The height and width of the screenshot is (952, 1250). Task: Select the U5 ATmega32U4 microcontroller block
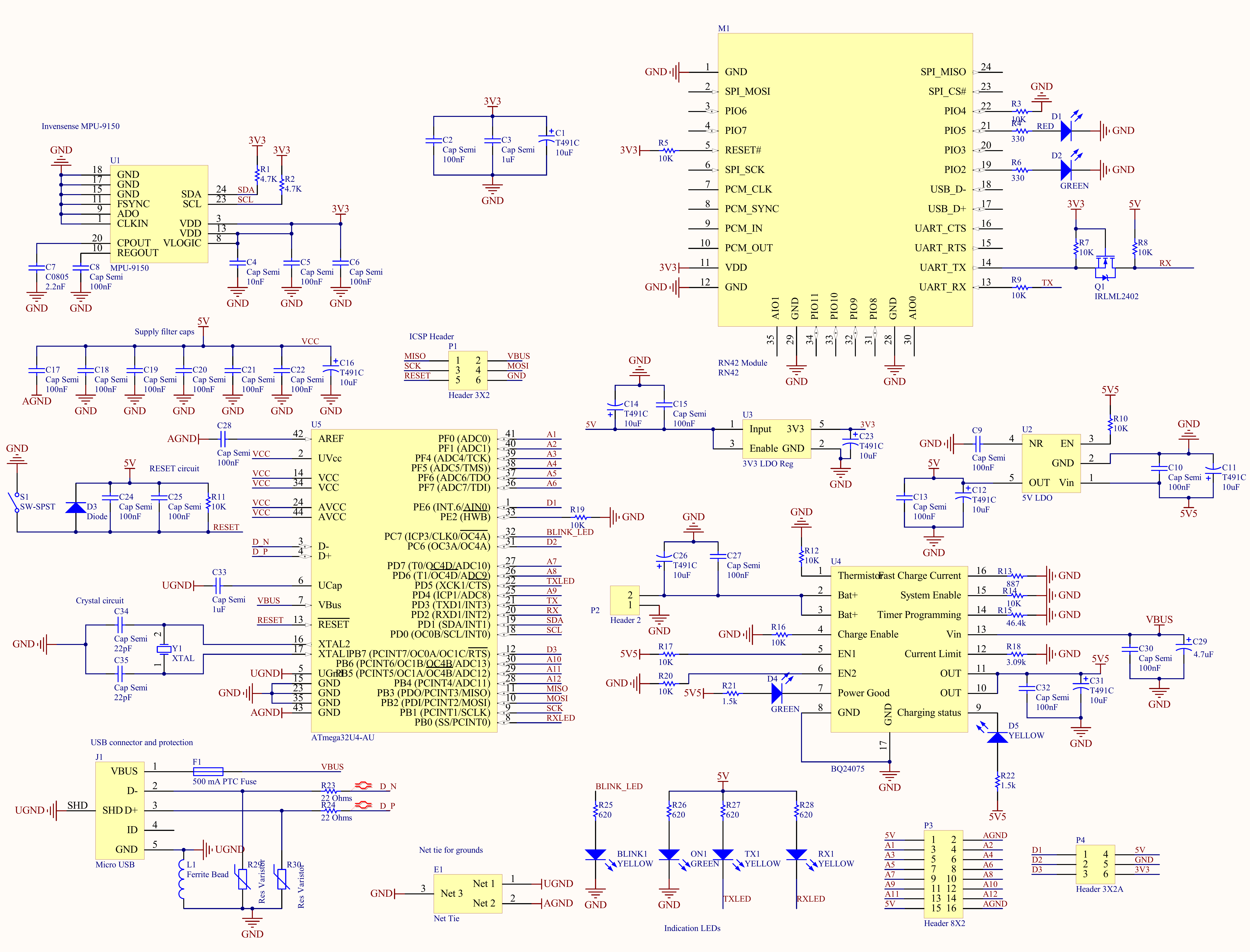[404, 581]
